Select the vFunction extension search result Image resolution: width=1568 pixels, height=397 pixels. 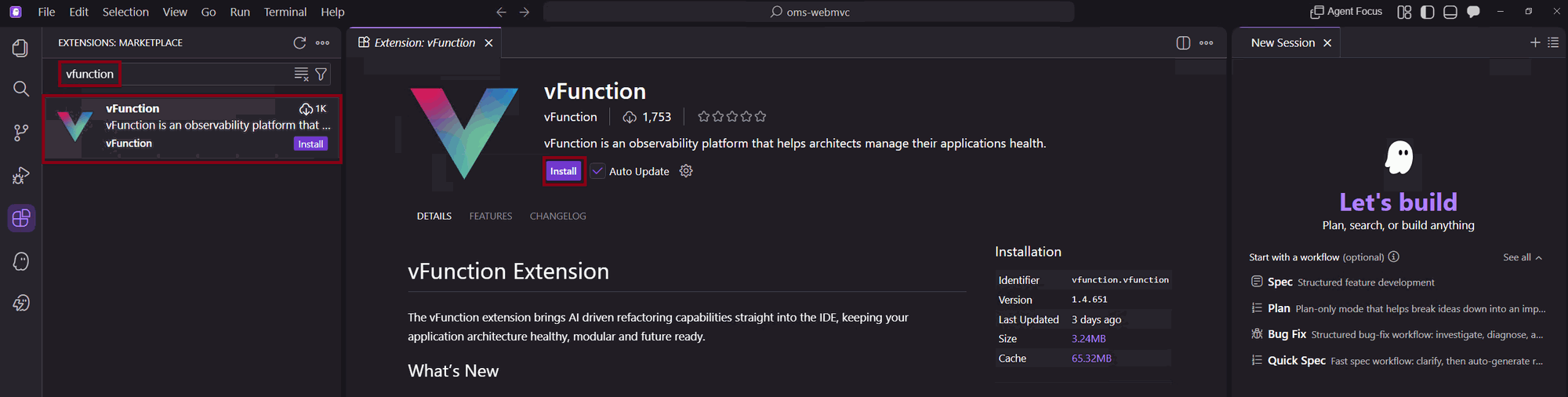[193, 128]
